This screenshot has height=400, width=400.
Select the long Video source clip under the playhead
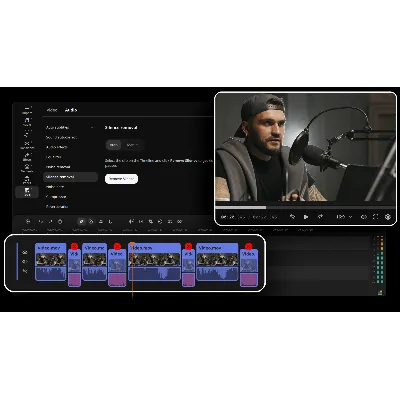pyautogui.click(x=155, y=262)
